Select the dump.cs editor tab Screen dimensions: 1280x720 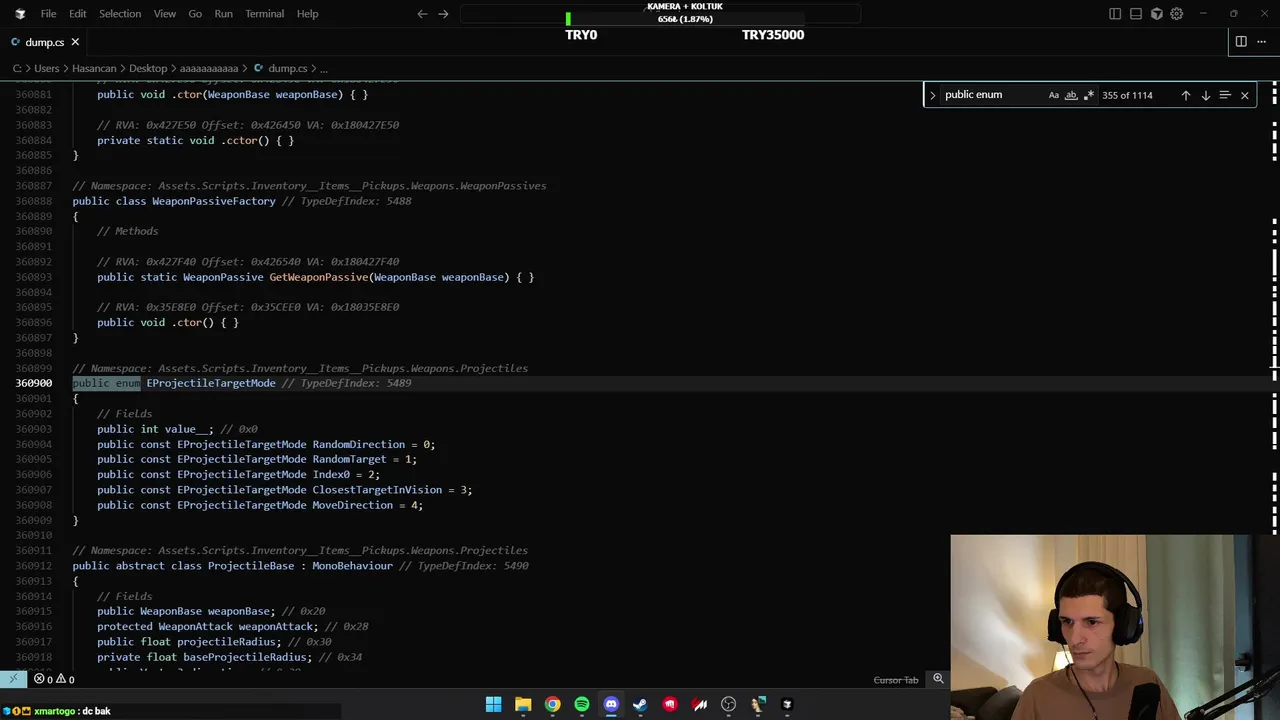(45, 42)
